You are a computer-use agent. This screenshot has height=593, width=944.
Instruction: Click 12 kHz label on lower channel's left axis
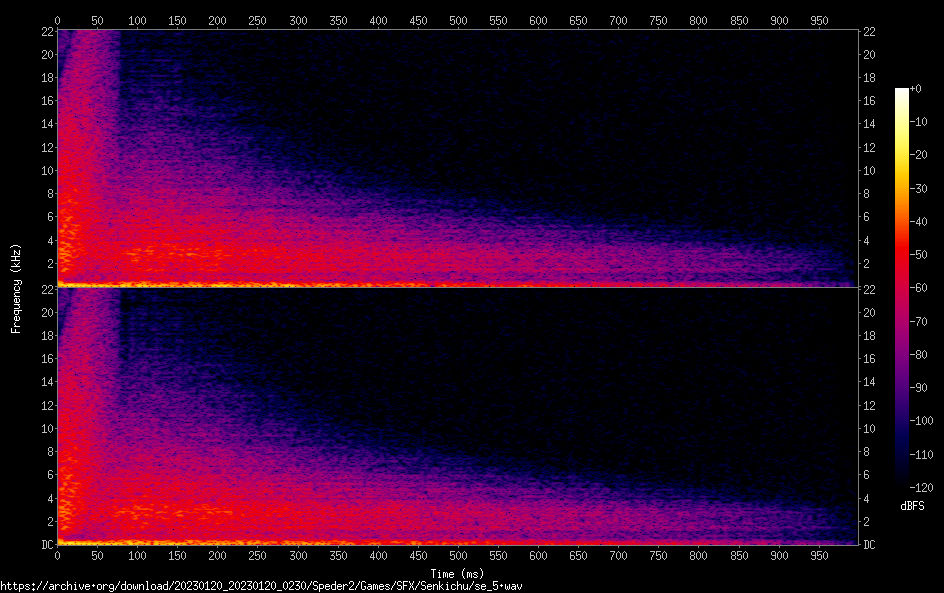(46, 405)
